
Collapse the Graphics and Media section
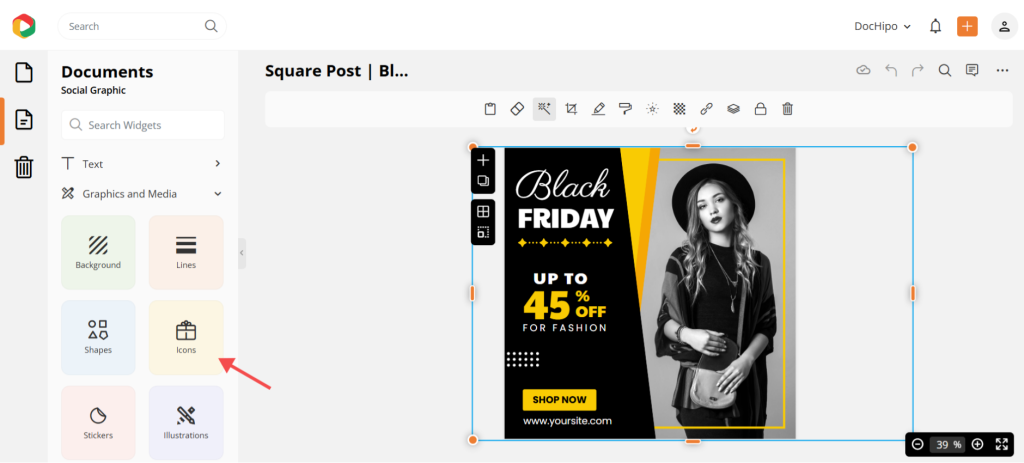[142, 194]
